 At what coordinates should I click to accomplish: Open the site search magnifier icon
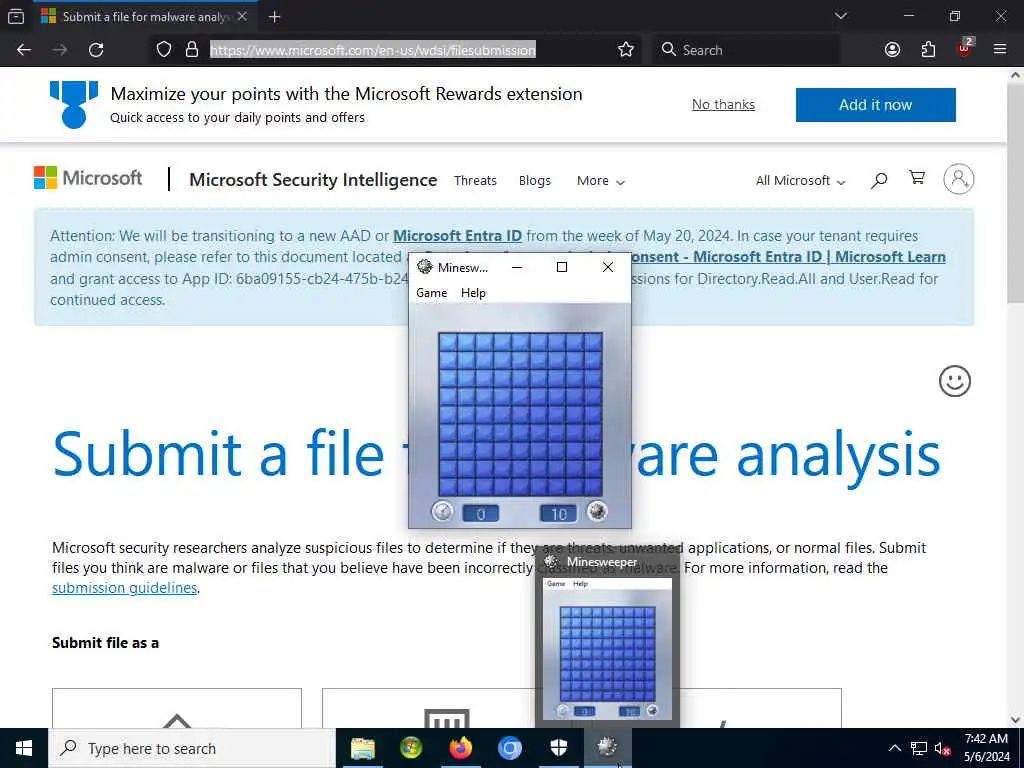[879, 180]
